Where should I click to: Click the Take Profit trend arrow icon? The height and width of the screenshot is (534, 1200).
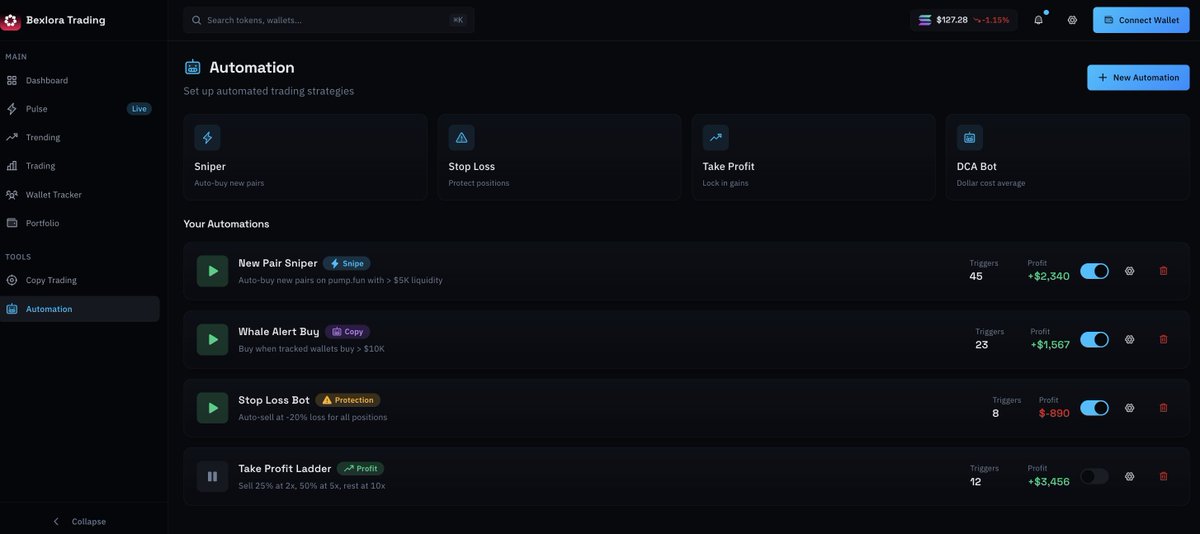[715, 138]
